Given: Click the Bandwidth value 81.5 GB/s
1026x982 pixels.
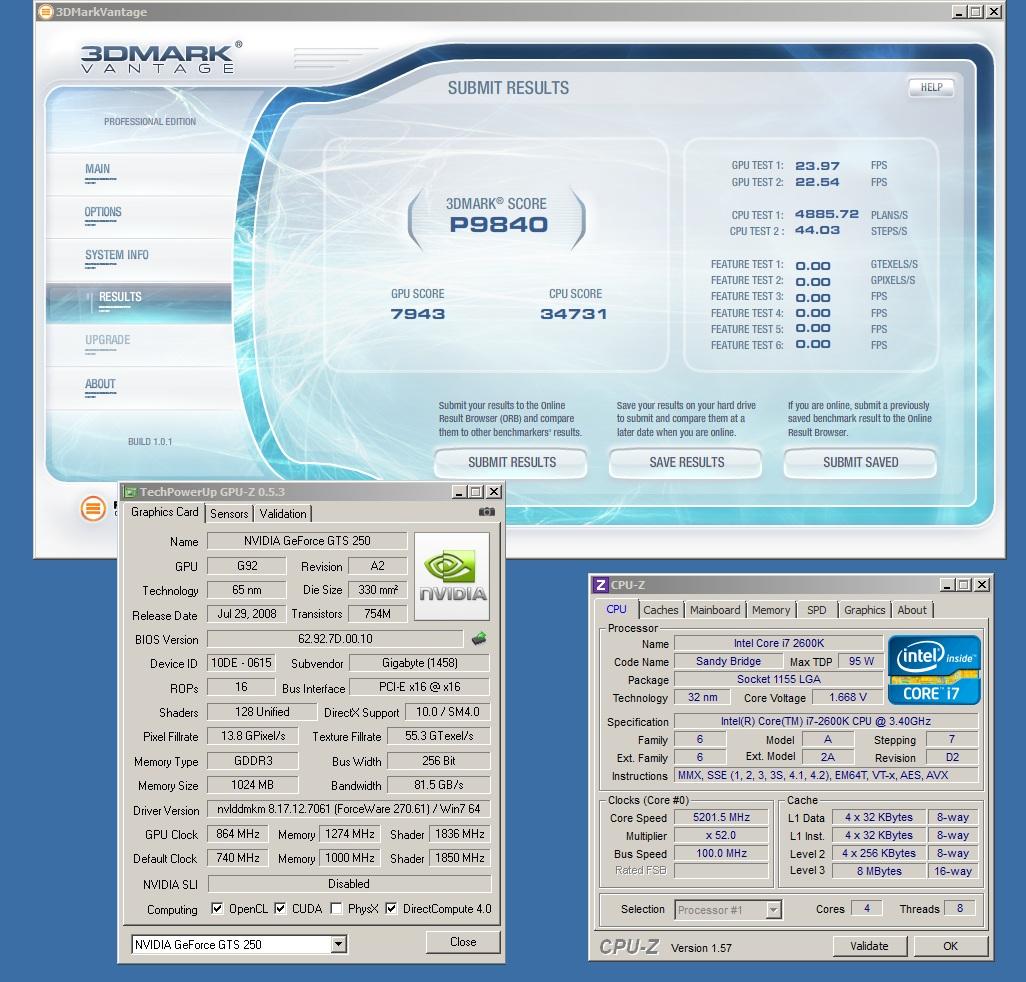Looking at the screenshot, I should pyautogui.click(x=438, y=784).
